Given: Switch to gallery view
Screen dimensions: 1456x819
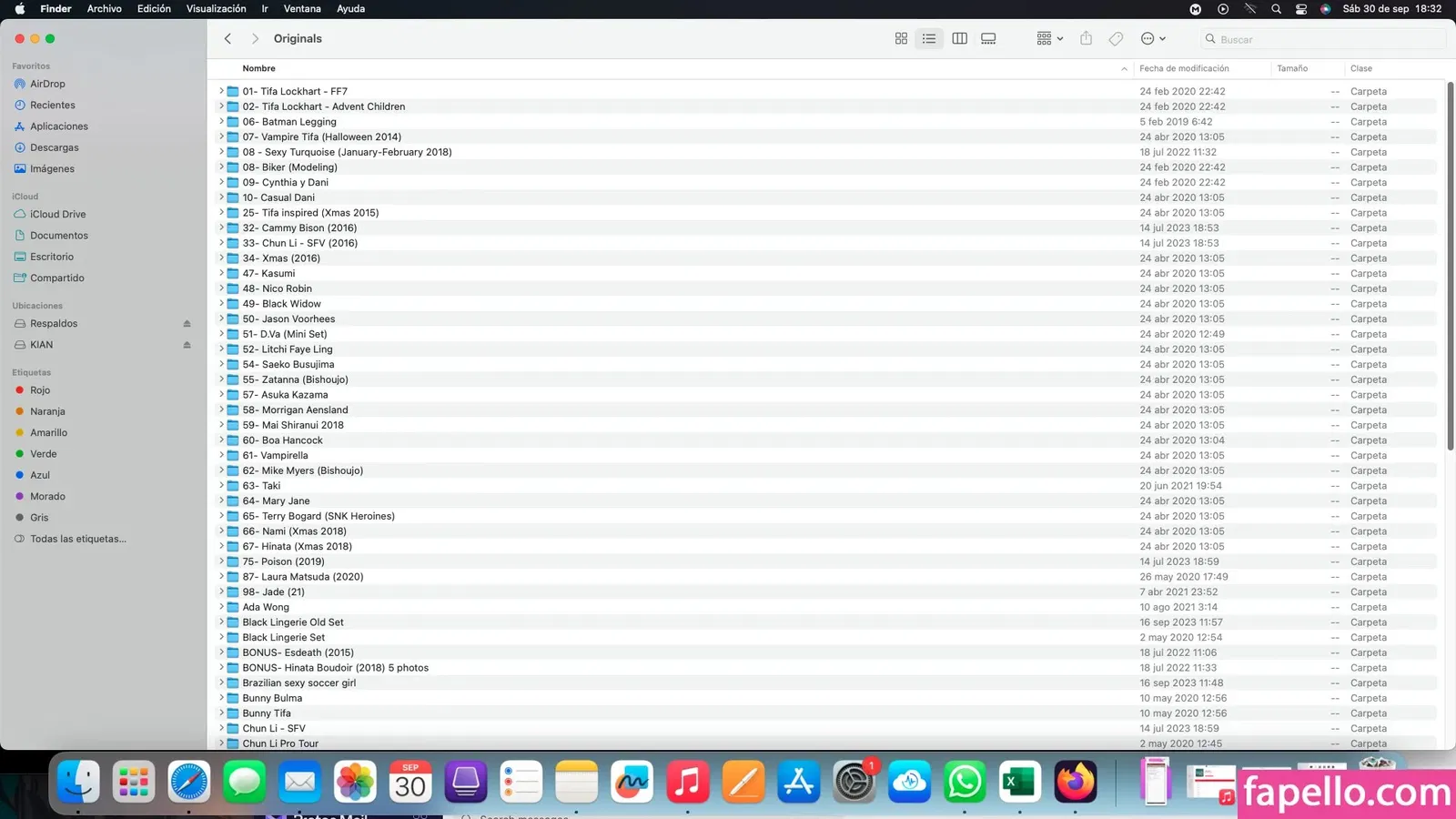Looking at the screenshot, I should tap(988, 39).
